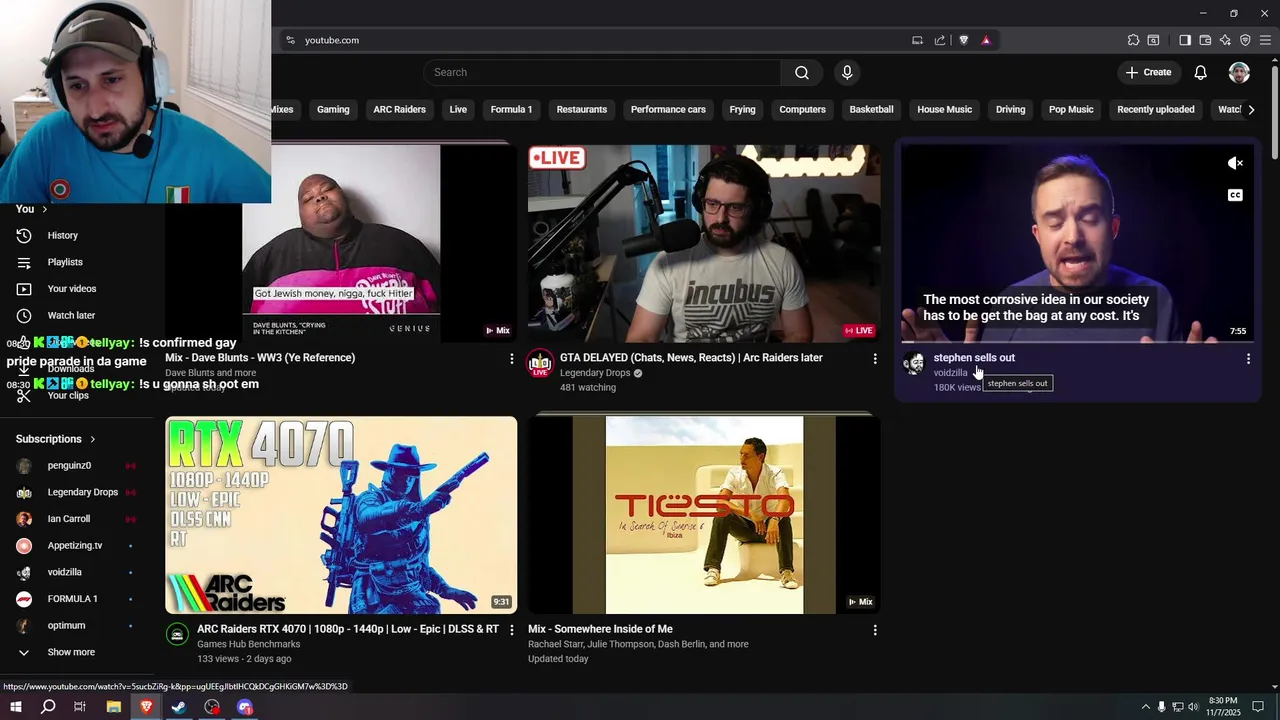Open options for GTA DELAYED live stream
Viewport: 1280px width, 720px height.
pyautogui.click(x=874, y=359)
